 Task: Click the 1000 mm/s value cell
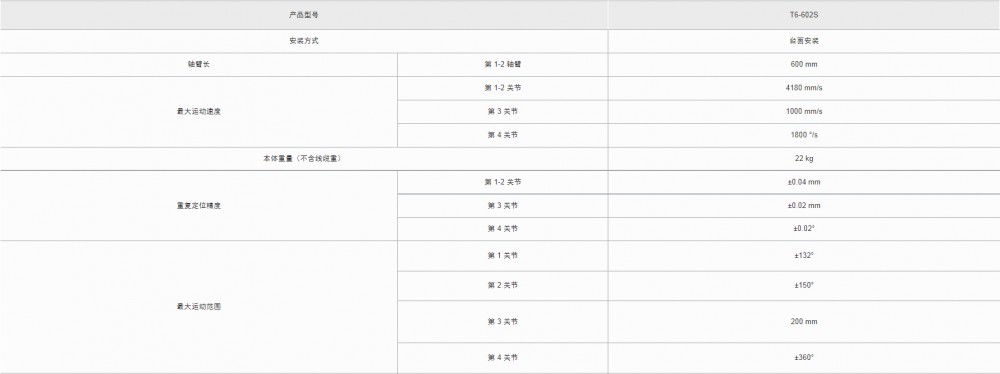(804, 112)
